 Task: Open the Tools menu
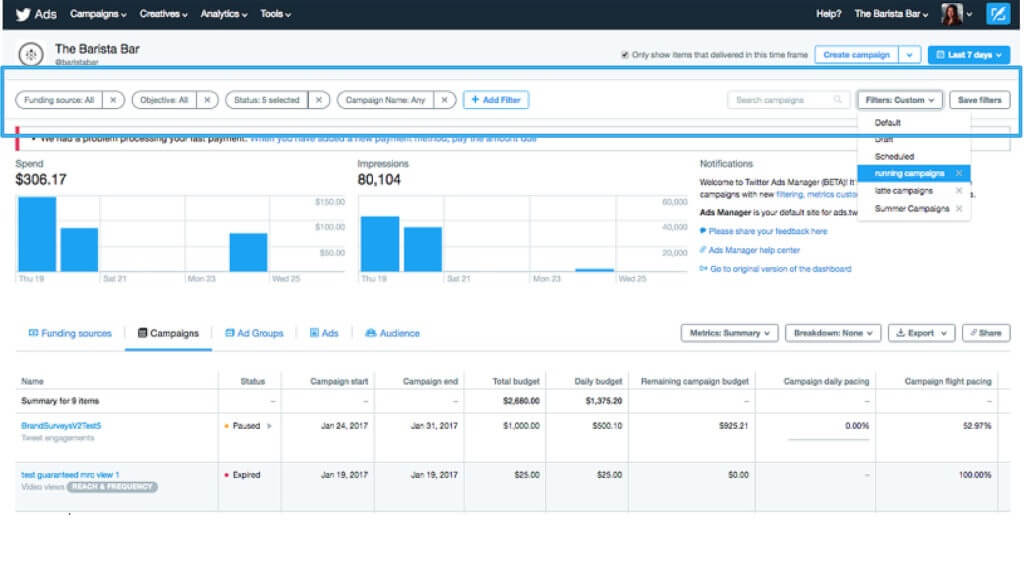tap(275, 14)
